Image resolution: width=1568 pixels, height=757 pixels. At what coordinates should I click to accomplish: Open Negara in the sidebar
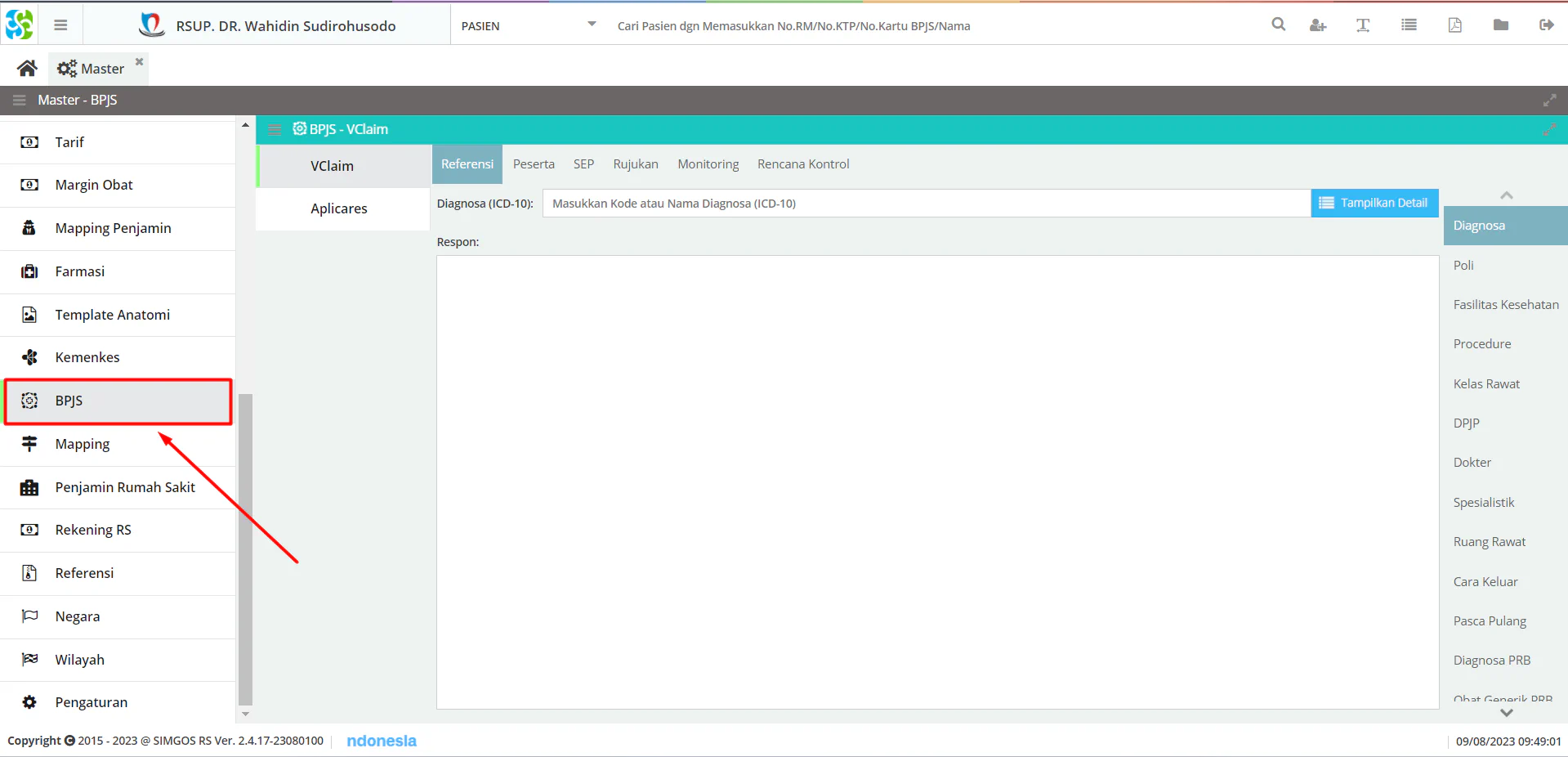point(118,616)
